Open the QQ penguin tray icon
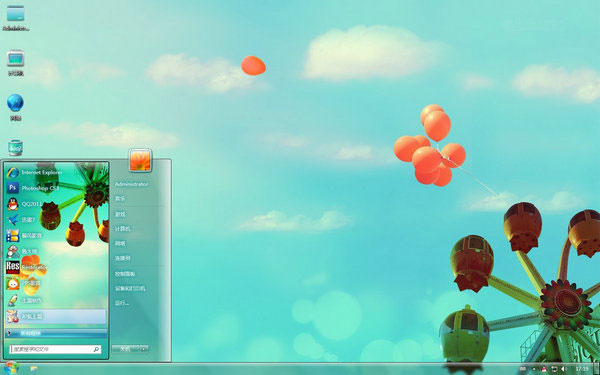Screen dimensions: 600x375 point(544,369)
